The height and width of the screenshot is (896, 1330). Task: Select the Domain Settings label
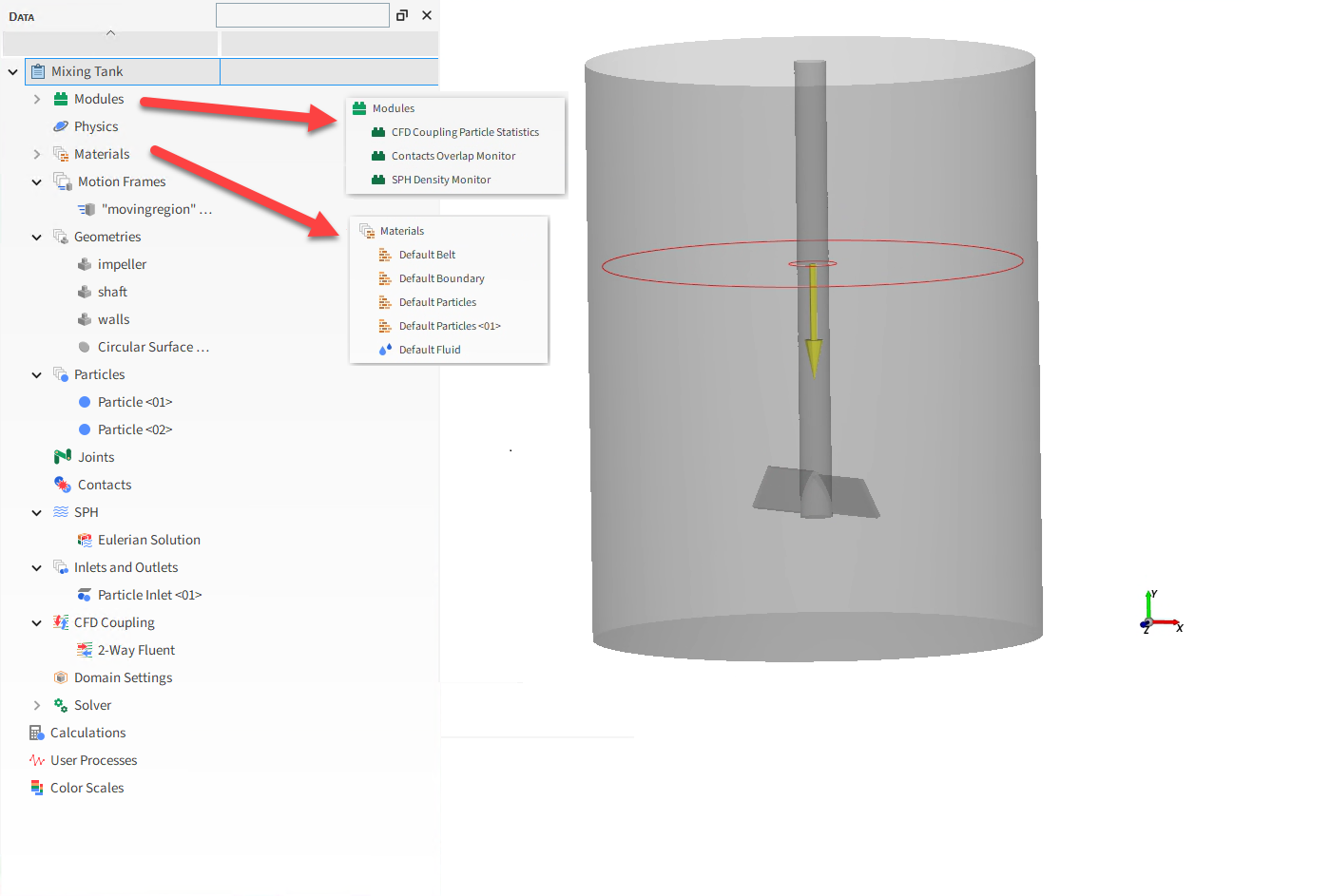(124, 677)
